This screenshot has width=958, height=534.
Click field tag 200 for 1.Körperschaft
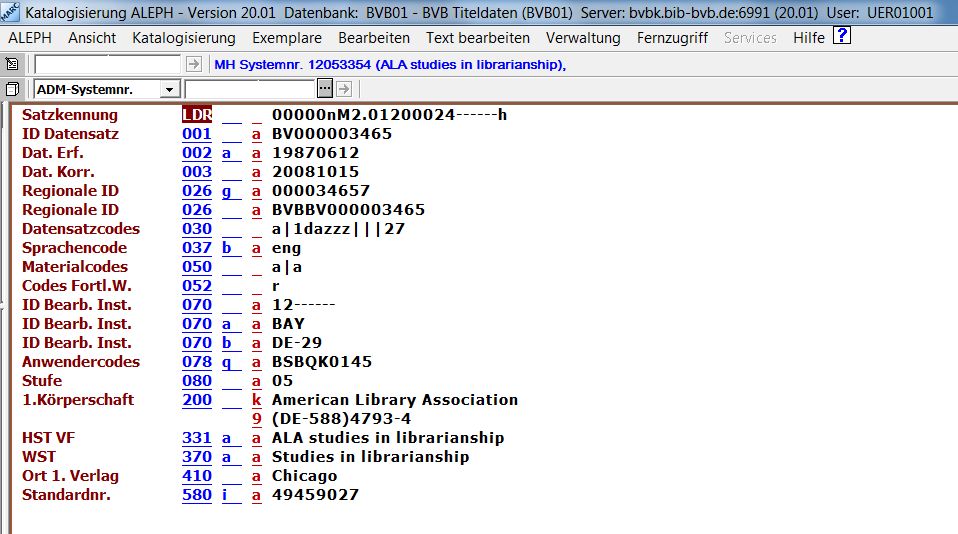click(x=197, y=400)
